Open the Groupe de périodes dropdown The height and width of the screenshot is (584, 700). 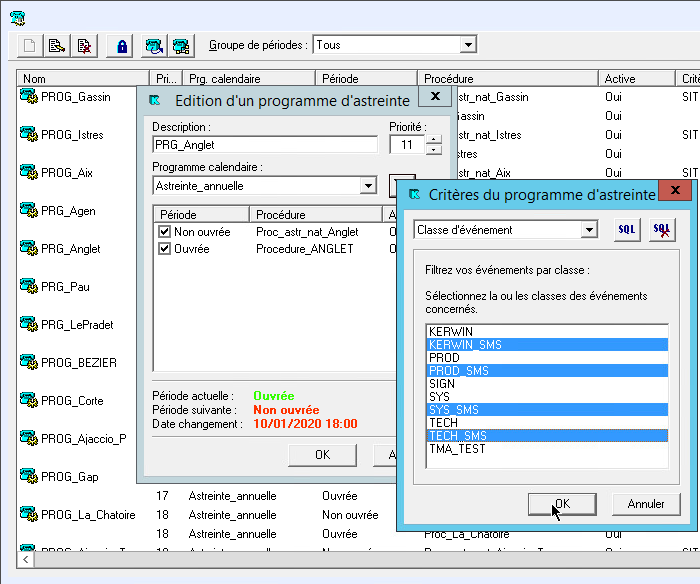click(x=468, y=45)
